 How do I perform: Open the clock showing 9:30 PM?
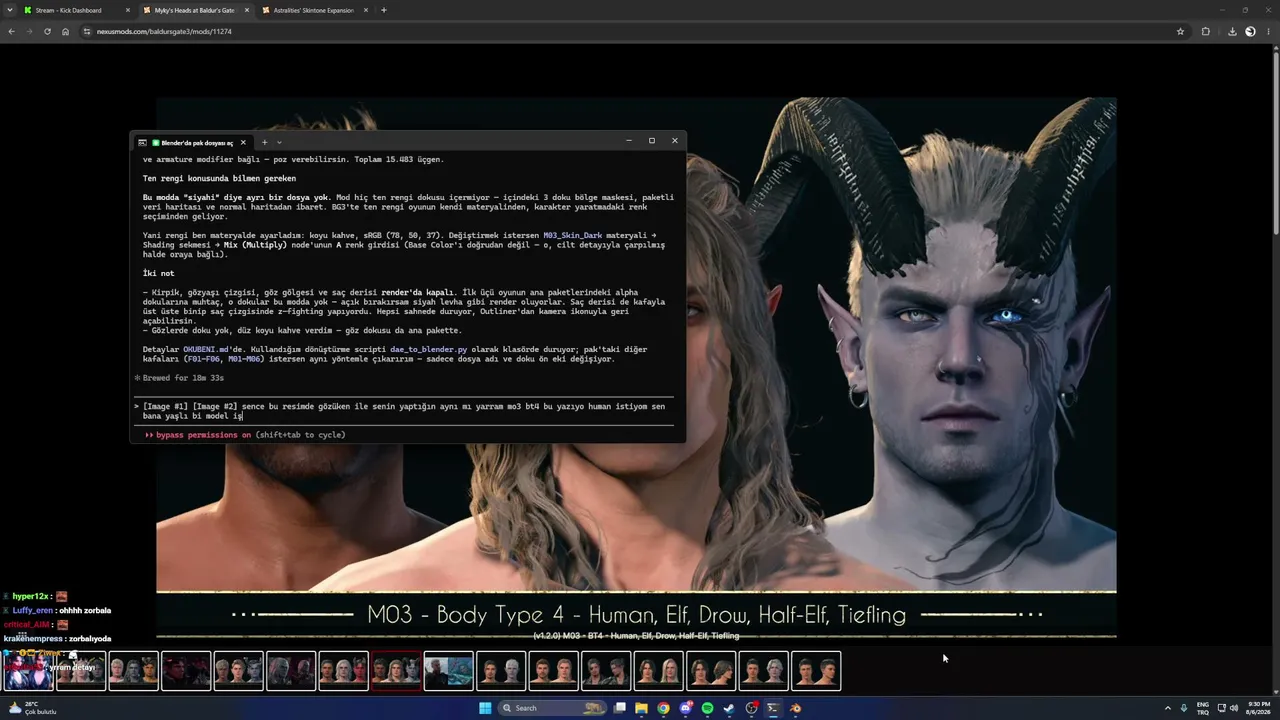click(x=1258, y=708)
